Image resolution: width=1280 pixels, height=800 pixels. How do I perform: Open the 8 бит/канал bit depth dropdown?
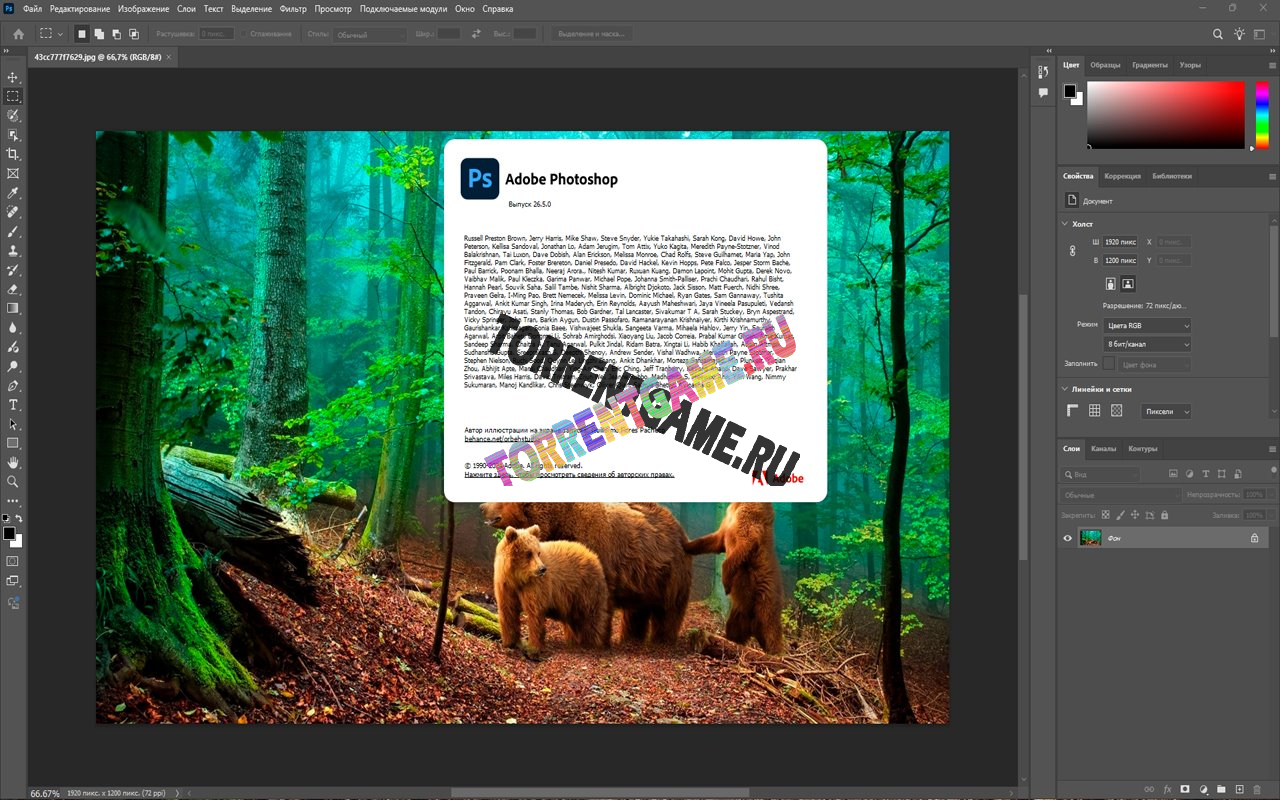[1147, 344]
